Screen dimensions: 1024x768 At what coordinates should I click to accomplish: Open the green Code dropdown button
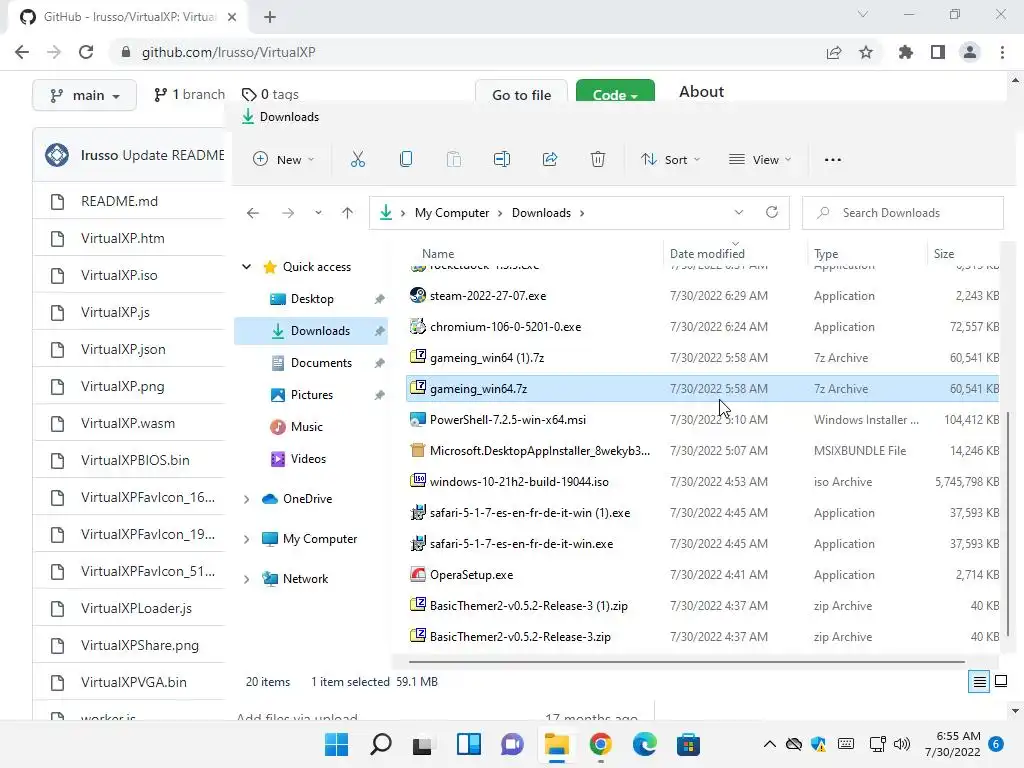[615, 91]
